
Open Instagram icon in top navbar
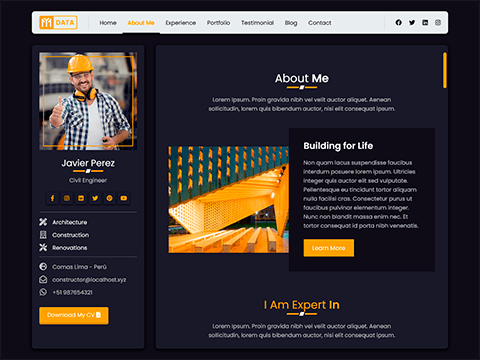point(438,23)
